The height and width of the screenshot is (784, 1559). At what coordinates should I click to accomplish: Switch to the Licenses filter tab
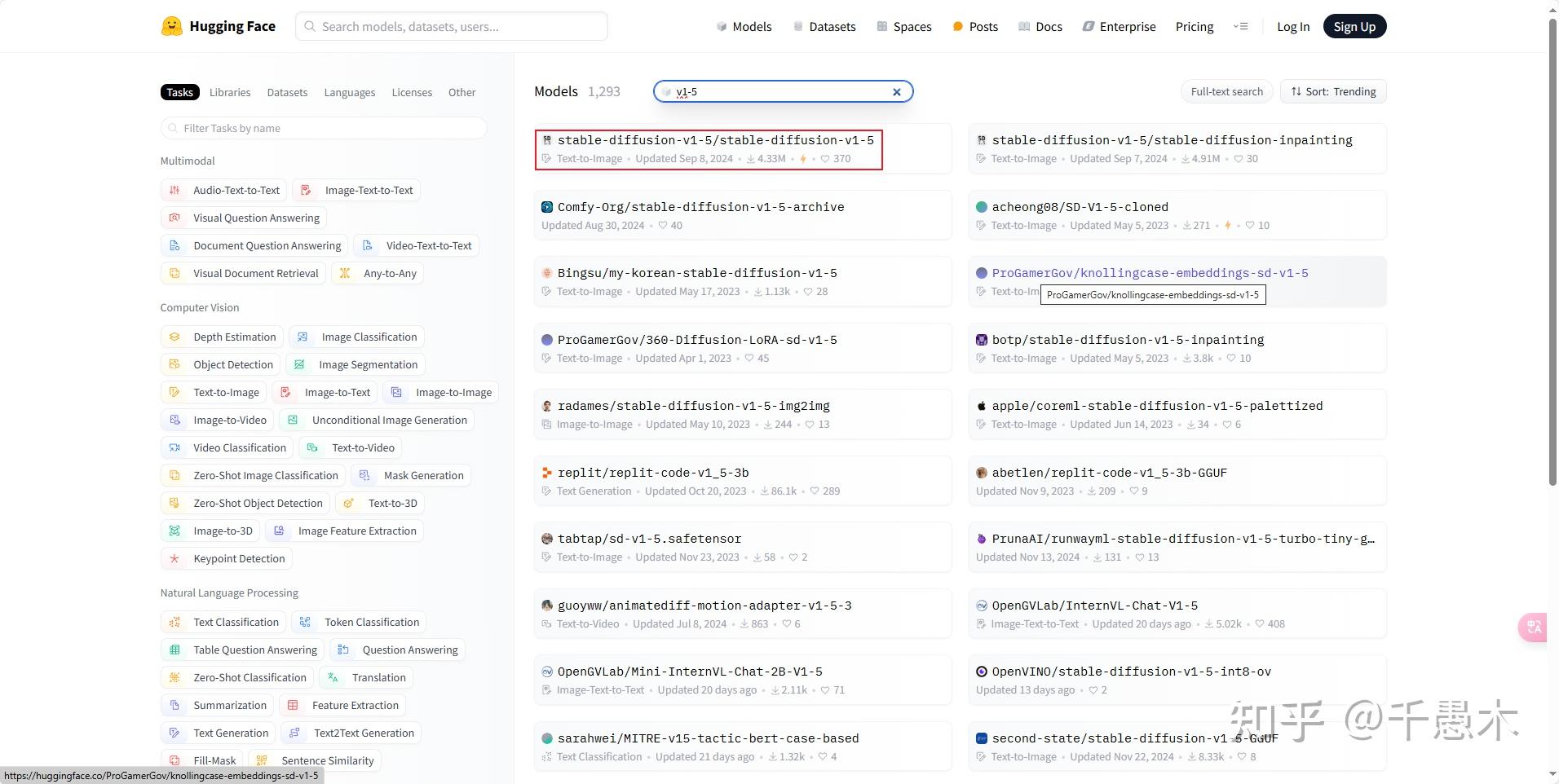(412, 92)
